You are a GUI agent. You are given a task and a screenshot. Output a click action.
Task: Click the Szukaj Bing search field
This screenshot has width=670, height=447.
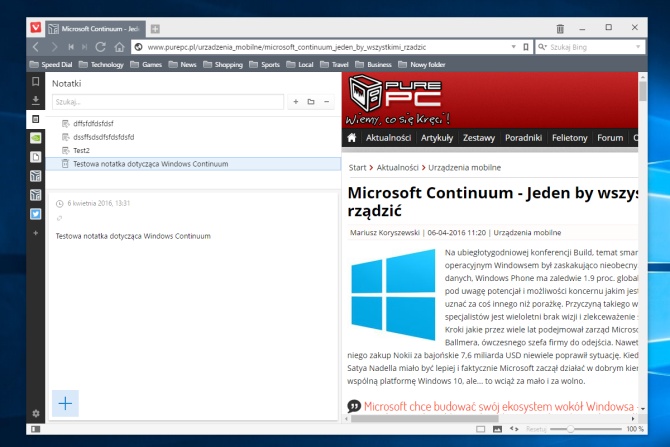coord(590,47)
